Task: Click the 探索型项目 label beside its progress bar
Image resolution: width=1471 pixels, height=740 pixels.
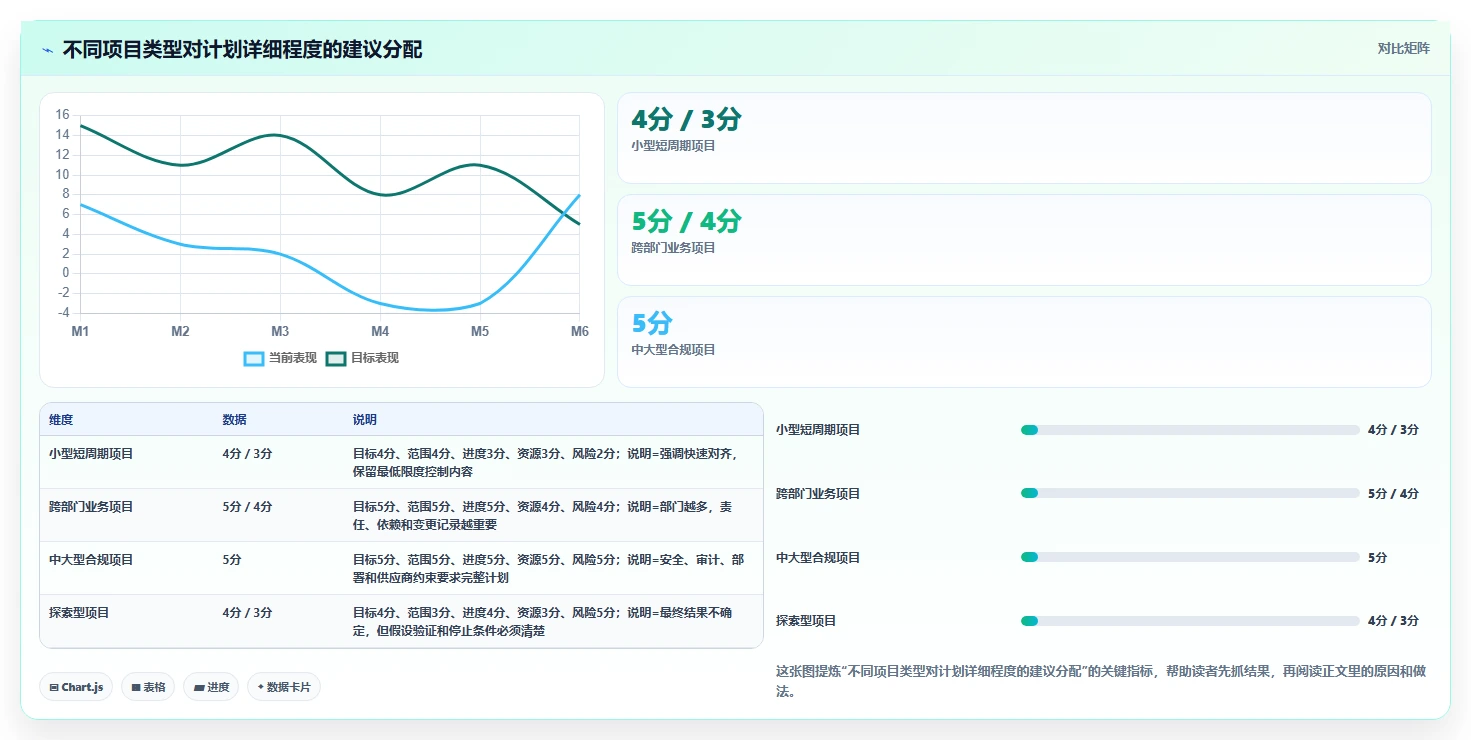Action: pos(806,621)
